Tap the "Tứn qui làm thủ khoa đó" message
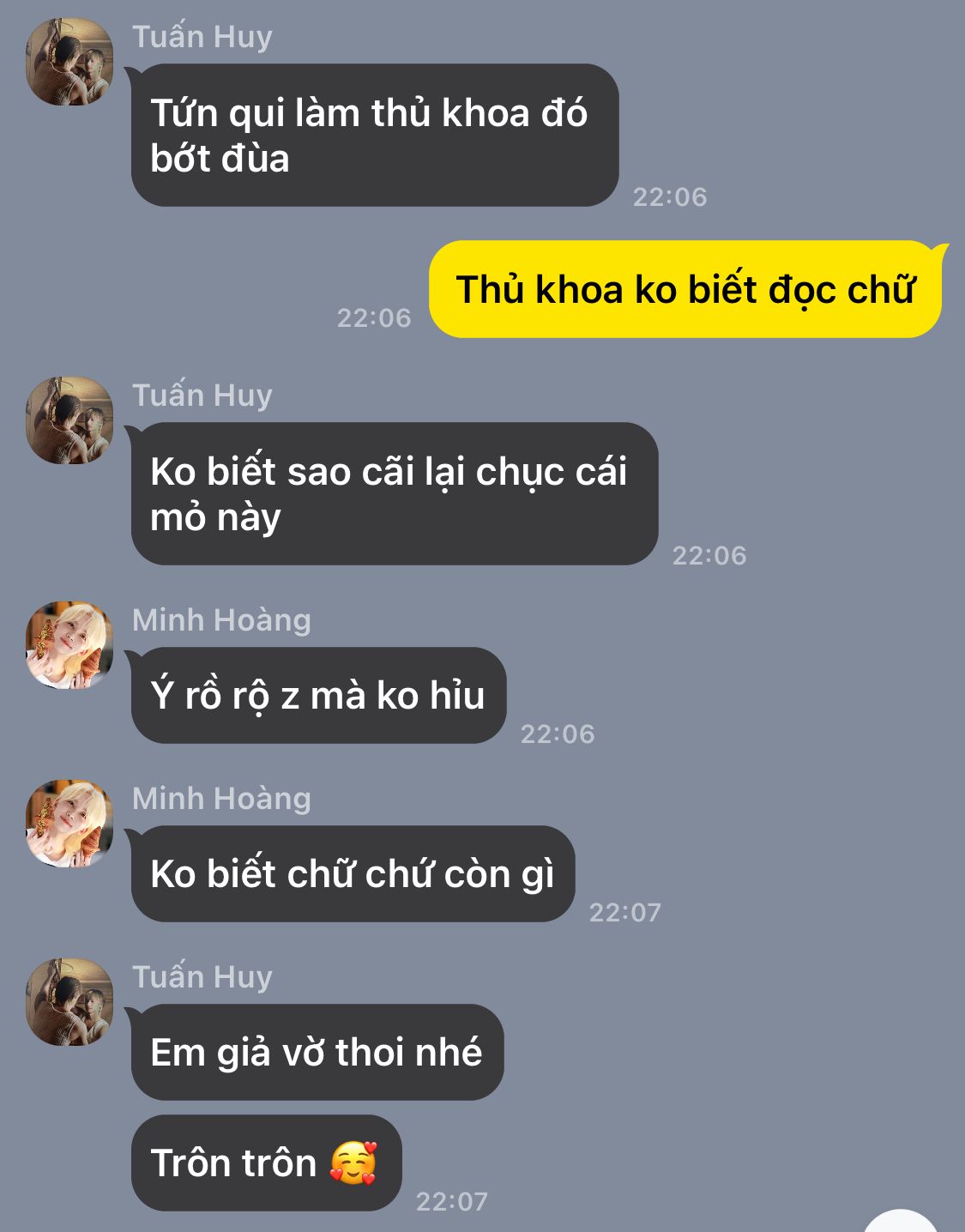This screenshot has width=965, height=1232. click(x=375, y=135)
